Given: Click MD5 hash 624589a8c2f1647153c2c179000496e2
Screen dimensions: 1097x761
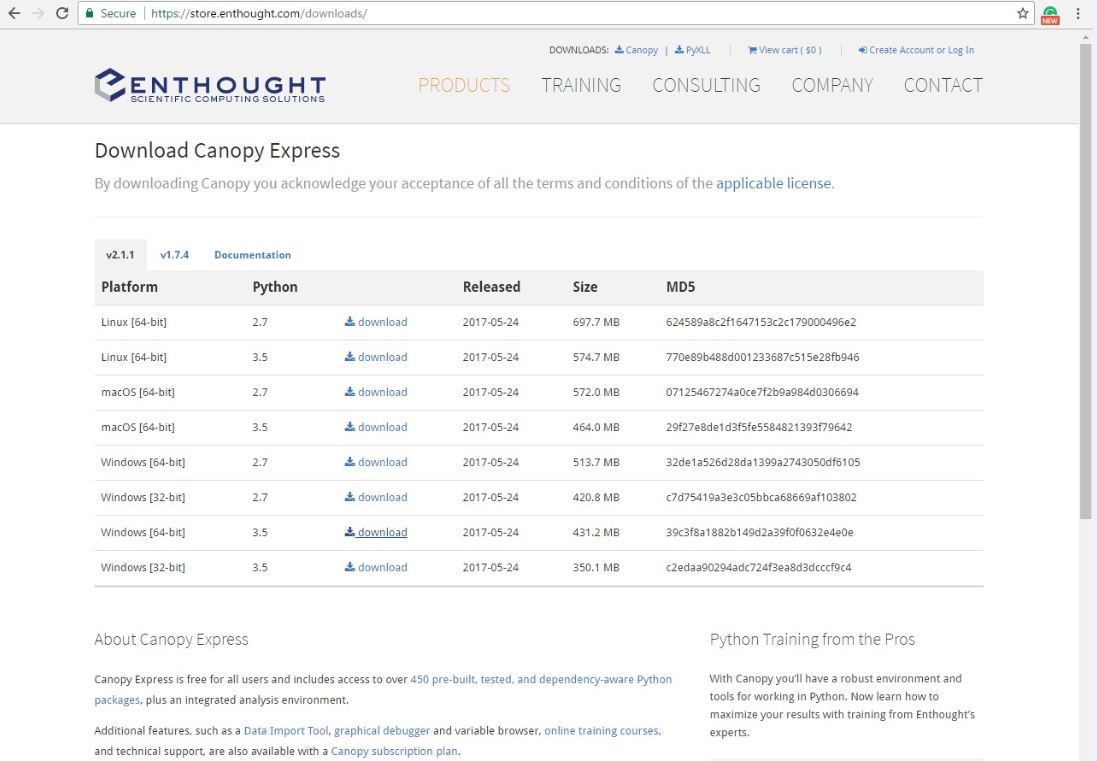Looking at the screenshot, I should tap(761, 322).
